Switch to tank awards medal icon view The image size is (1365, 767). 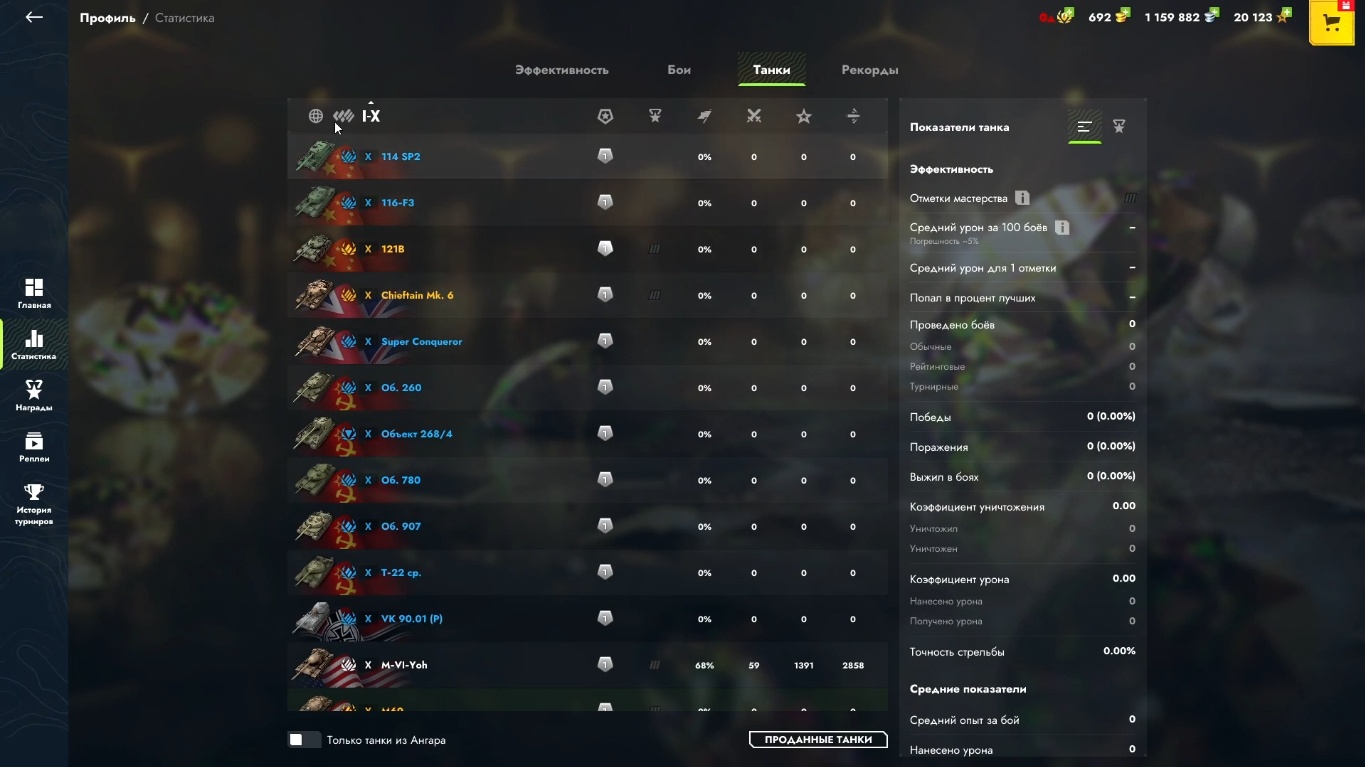pyautogui.click(x=1119, y=127)
